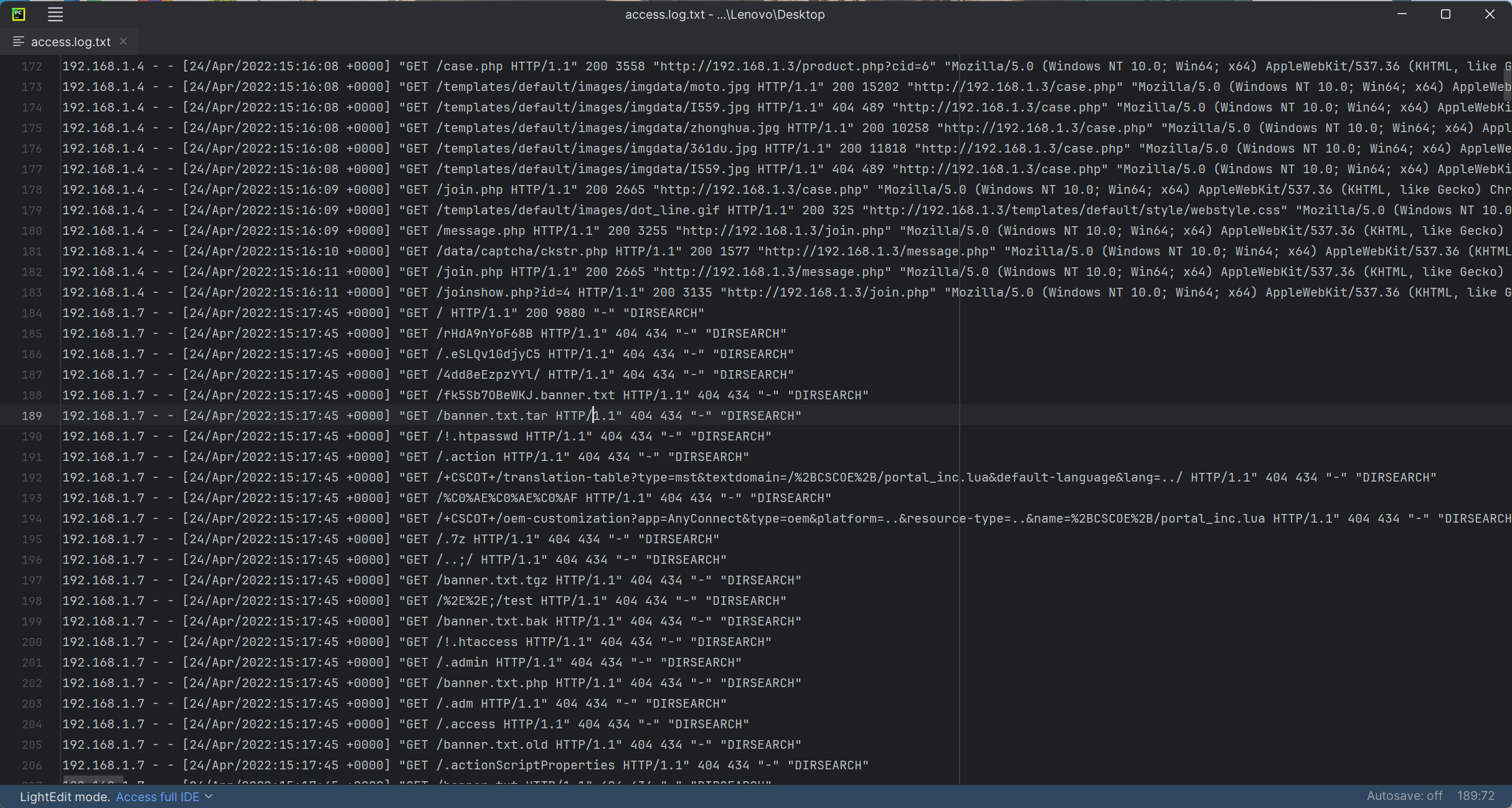The width and height of the screenshot is (1512, 808).
Task: Place cursor on the /banner.txt.php request line
Action: coord(492,683)
